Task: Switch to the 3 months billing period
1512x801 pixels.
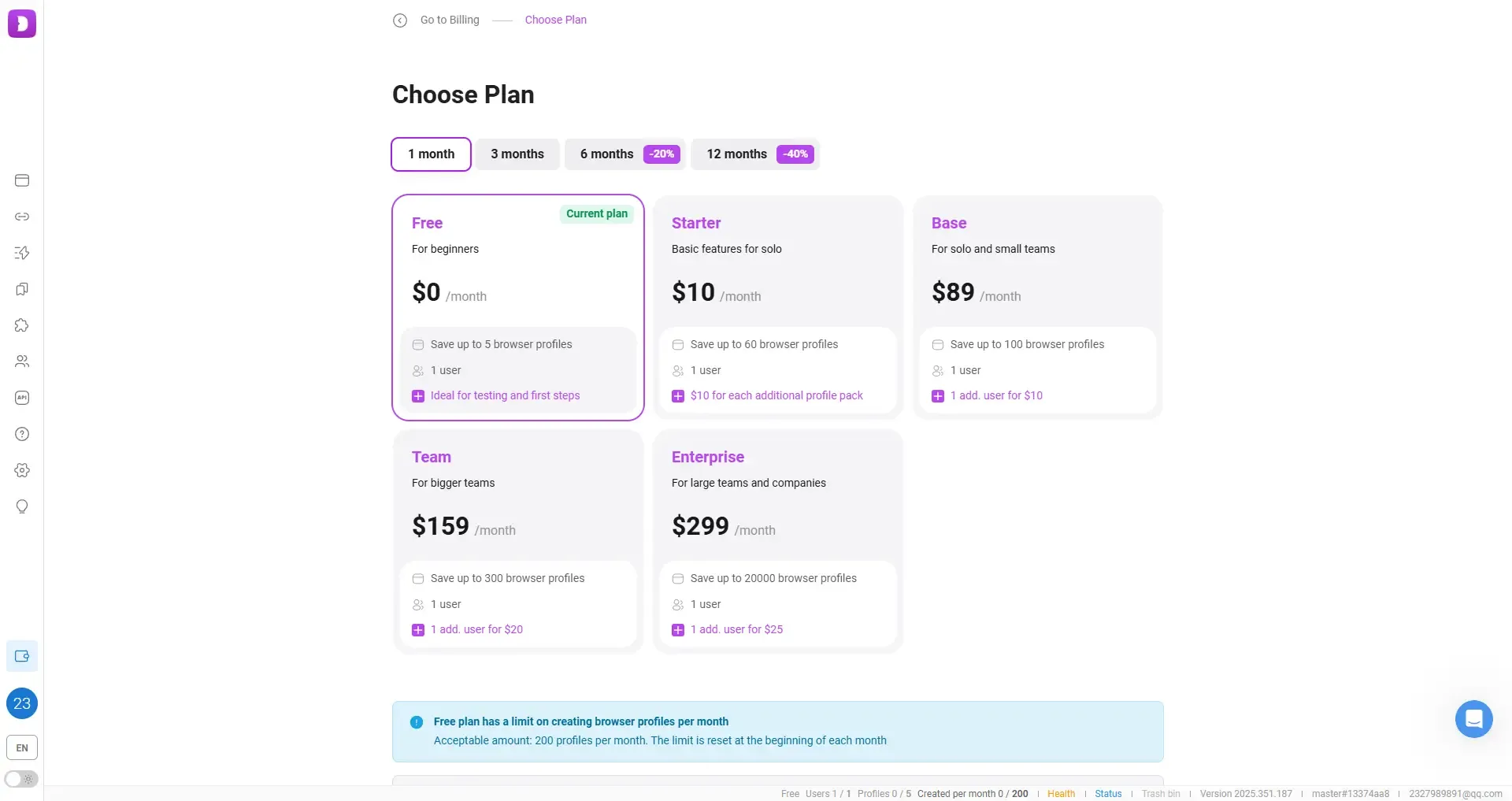Action: [x=517, y=154]
